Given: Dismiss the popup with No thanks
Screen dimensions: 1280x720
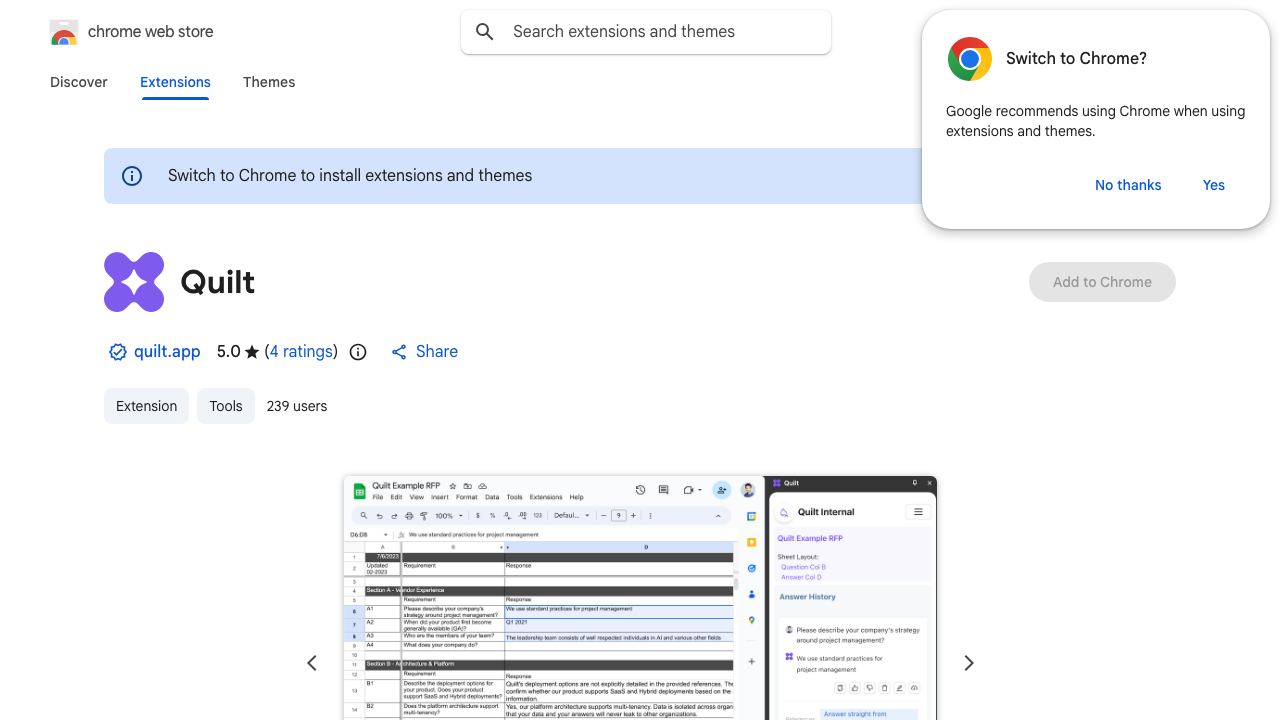Looking at the screenshot, I should tap(1128, 185).
